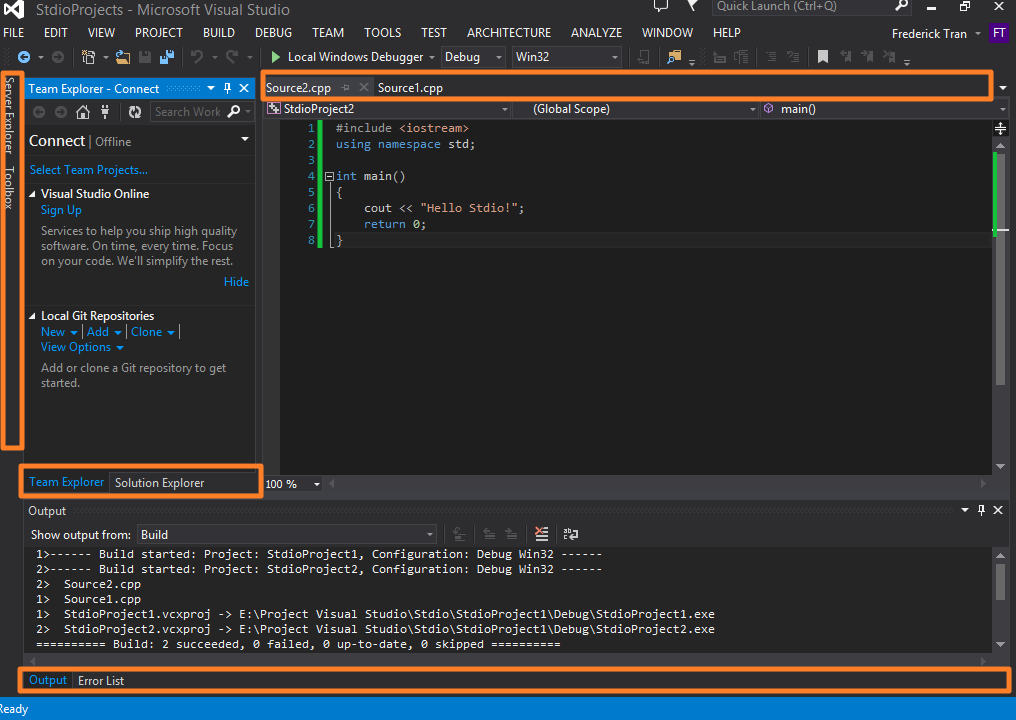Image resolution: width=1016 pixels, height=720 pixels.
Task: Click the Save All toolbar icon
Action: point(167,57)
